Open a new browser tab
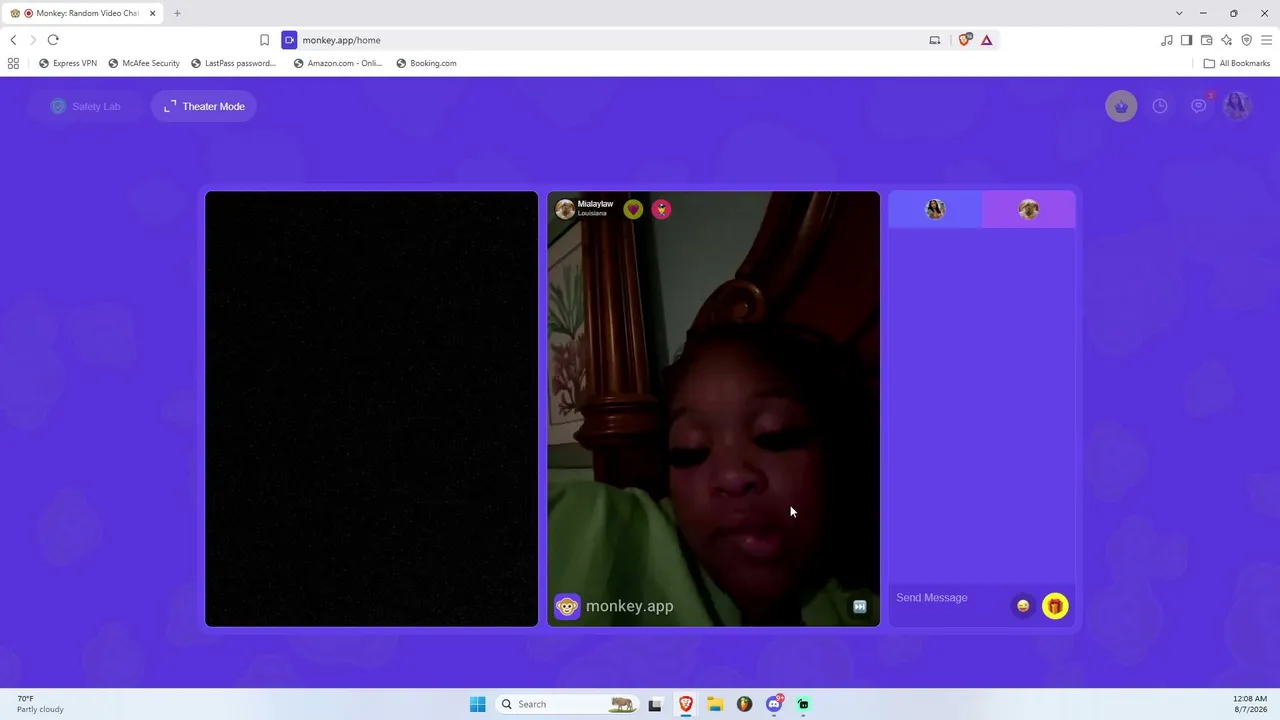 (177, 13)
